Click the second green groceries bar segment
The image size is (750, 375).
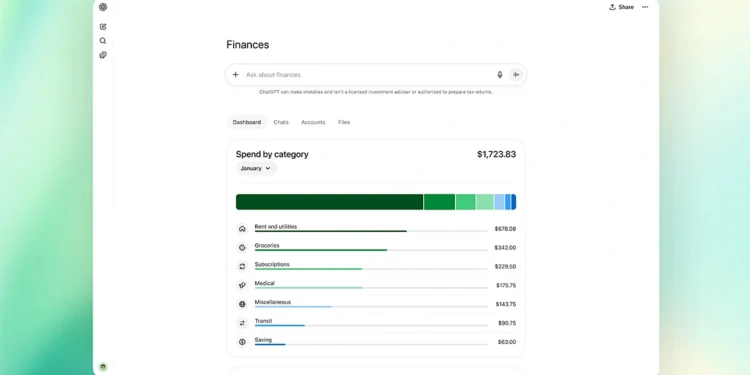pos(440,202)
